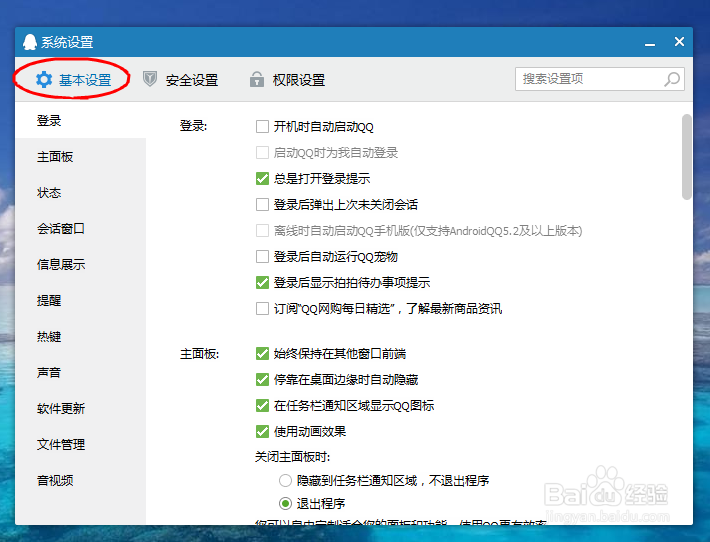The width and height of the screenshot is (710, 542).
Task: Switch to the 安全设置 tab
Action: (181, 80)
